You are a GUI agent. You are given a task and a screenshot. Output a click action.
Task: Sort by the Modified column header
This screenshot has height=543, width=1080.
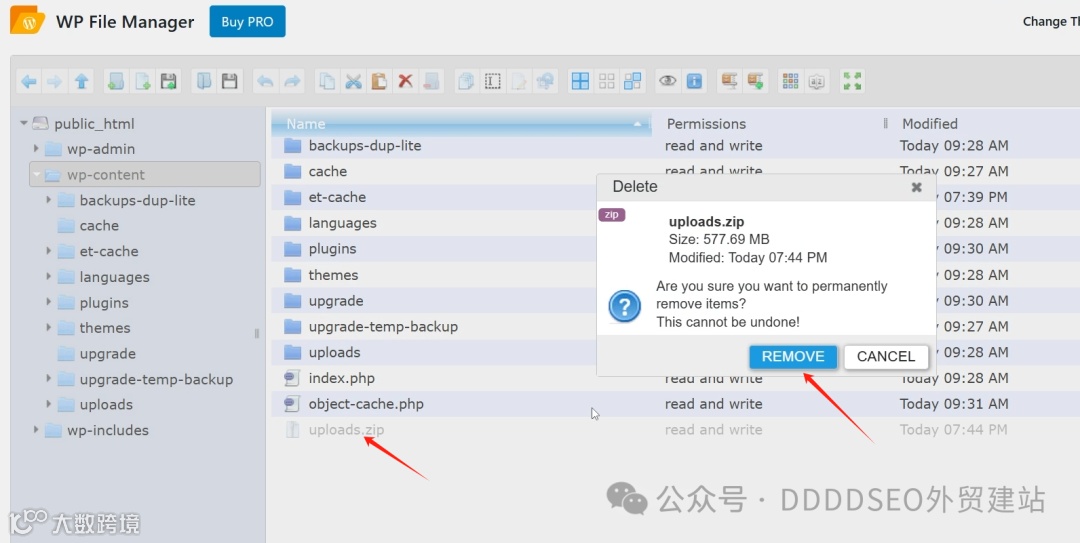985,124
